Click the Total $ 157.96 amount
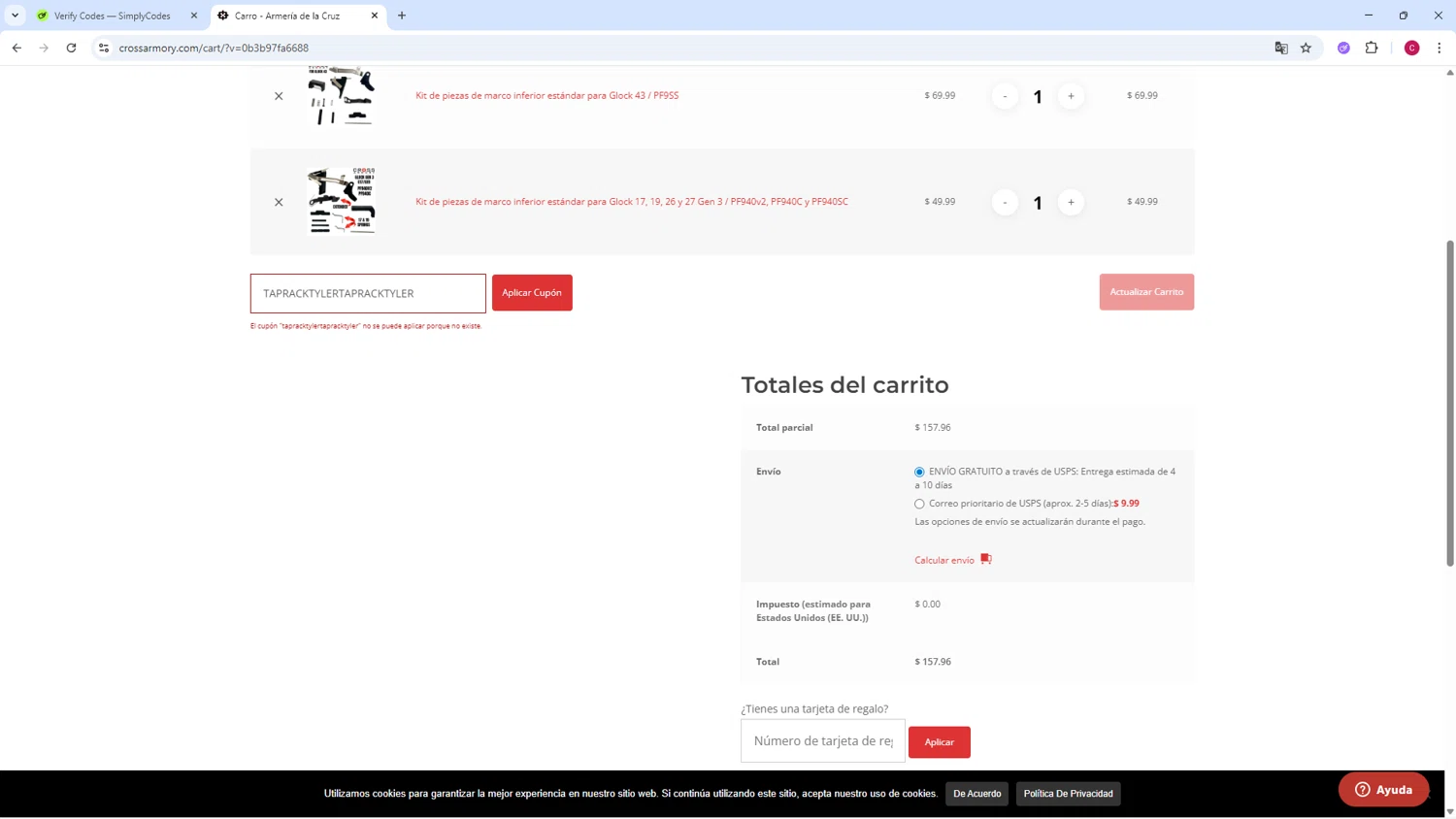 933,662
